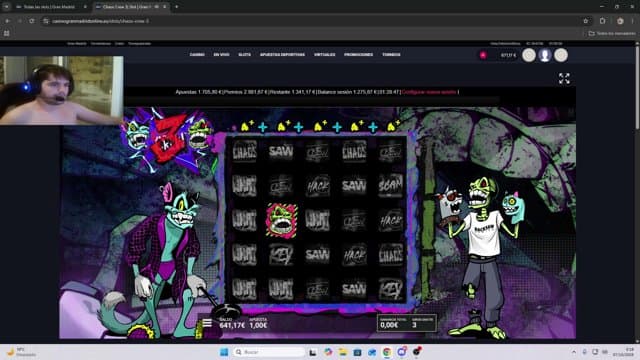Open the TORNEOS navigation item
This screenshot has height=360, width=640.
[x=391, y=55]
